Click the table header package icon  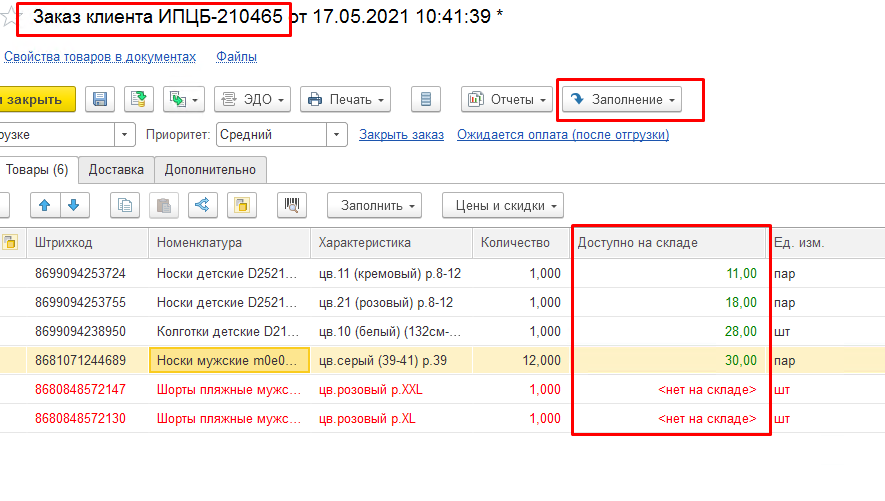(10, 243)
